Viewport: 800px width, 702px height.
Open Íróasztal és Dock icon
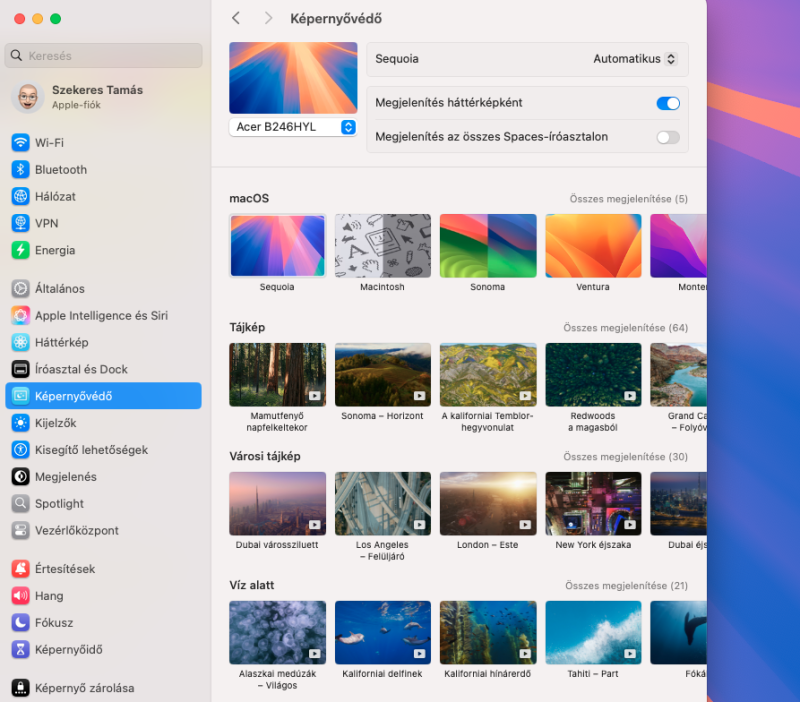click(20, 369)
